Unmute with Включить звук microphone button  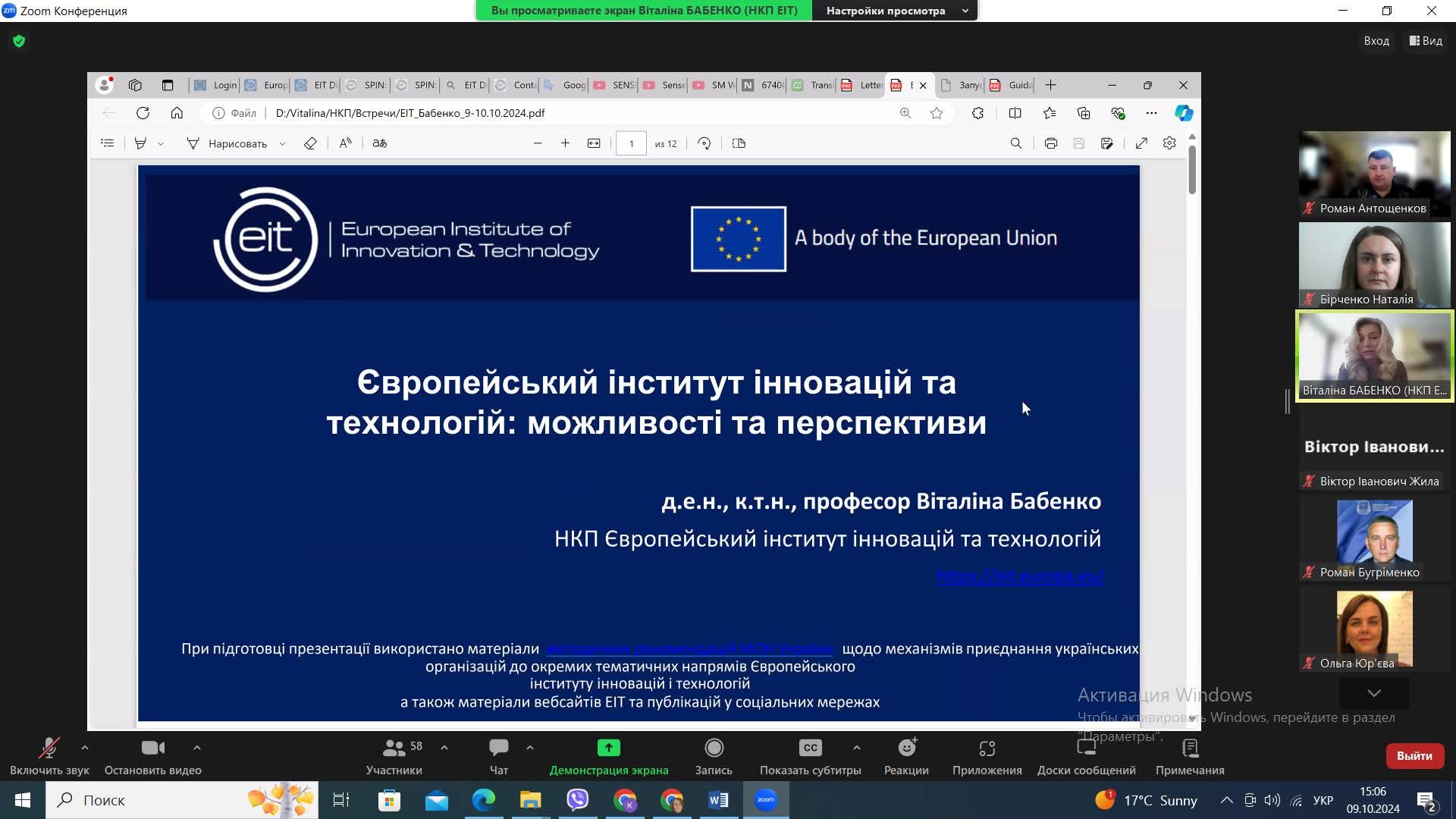pos(49,748)
